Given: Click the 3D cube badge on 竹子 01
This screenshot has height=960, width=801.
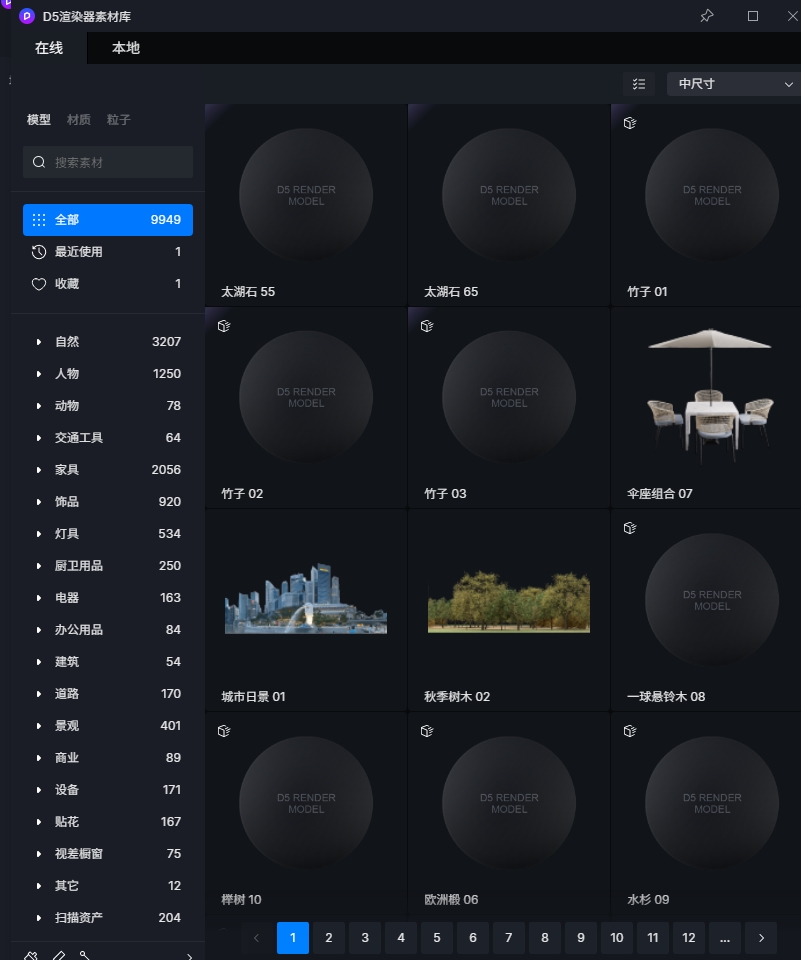Looking at the screenshot, I should [630, 123].
